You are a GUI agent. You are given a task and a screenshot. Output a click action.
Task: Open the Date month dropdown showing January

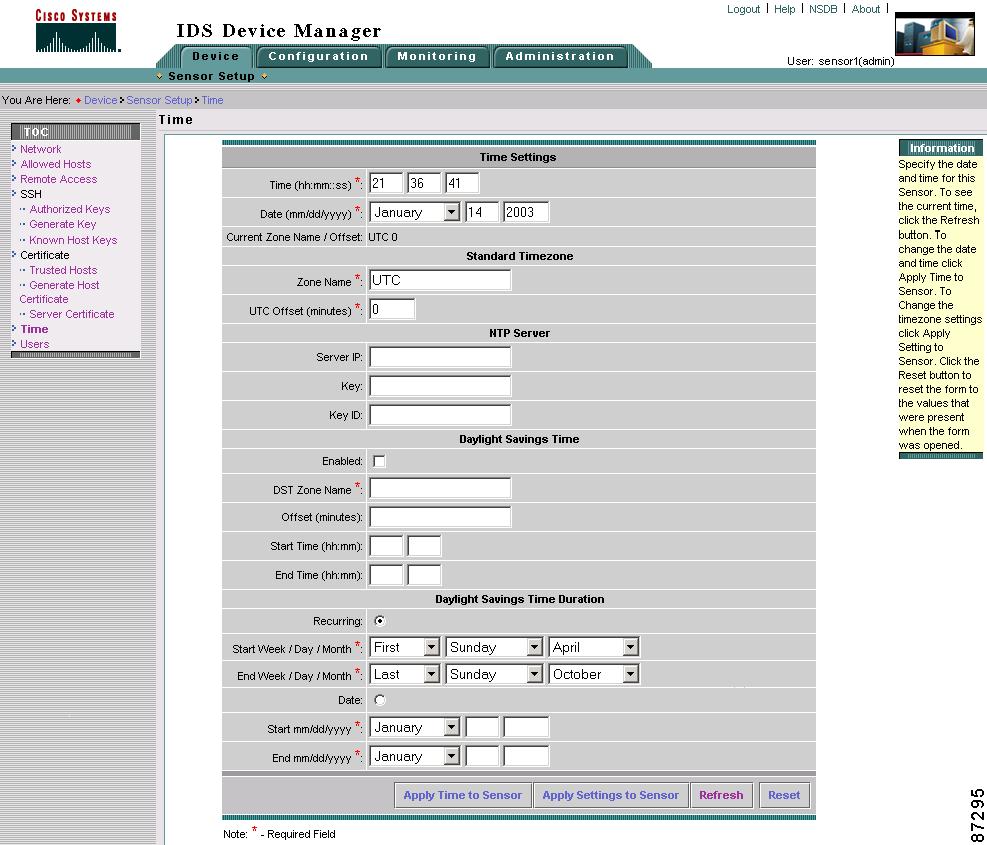[x=415, y=212]
